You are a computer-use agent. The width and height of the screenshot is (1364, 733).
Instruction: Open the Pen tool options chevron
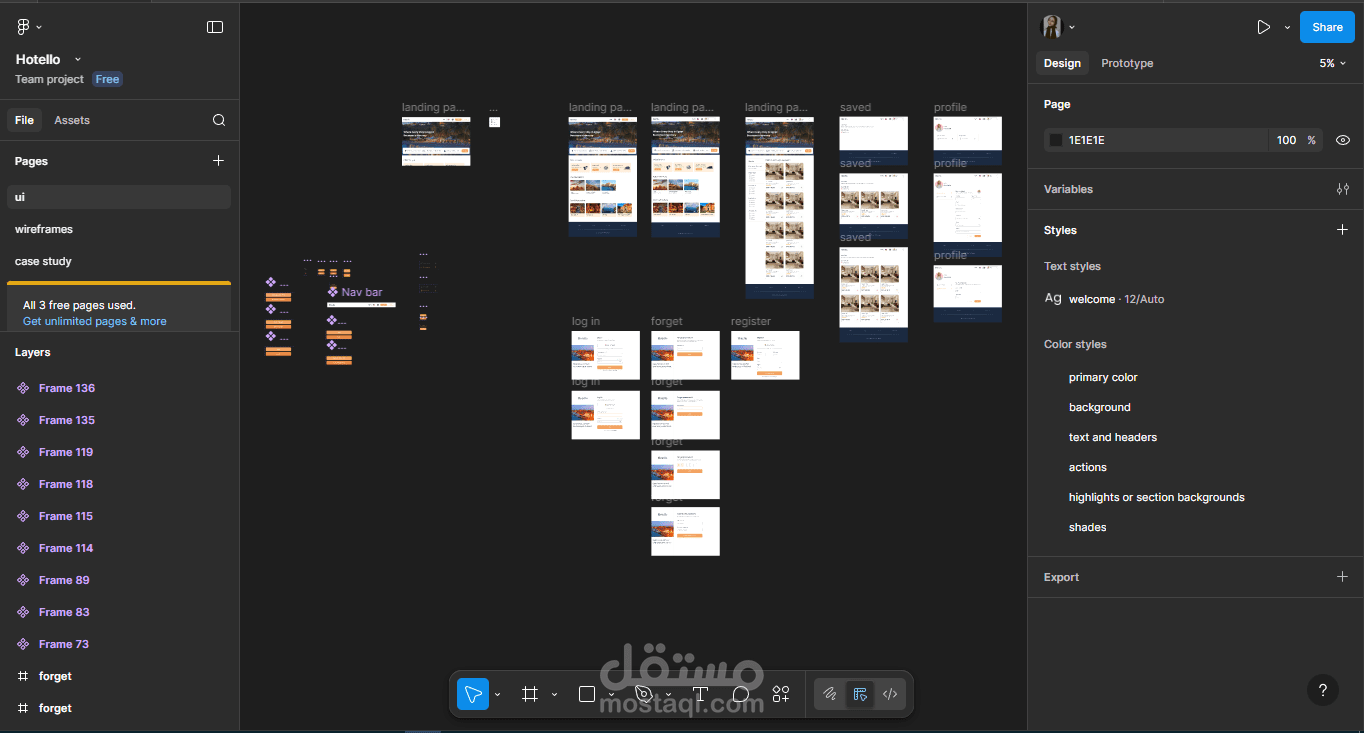[668, 694]
